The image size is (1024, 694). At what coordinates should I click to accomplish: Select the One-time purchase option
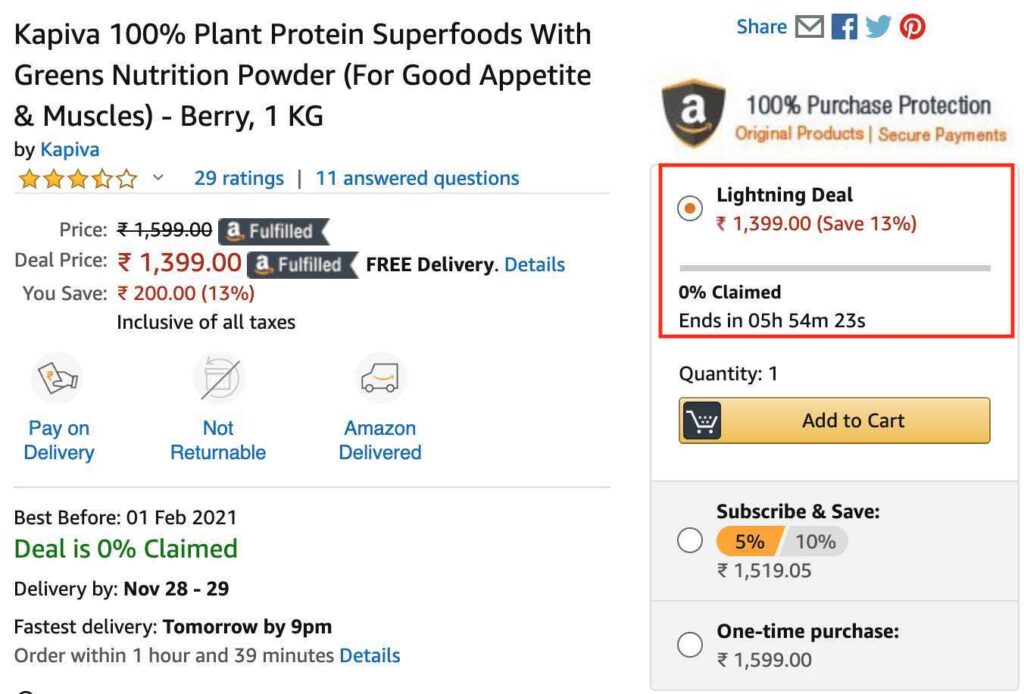[690, 645]
